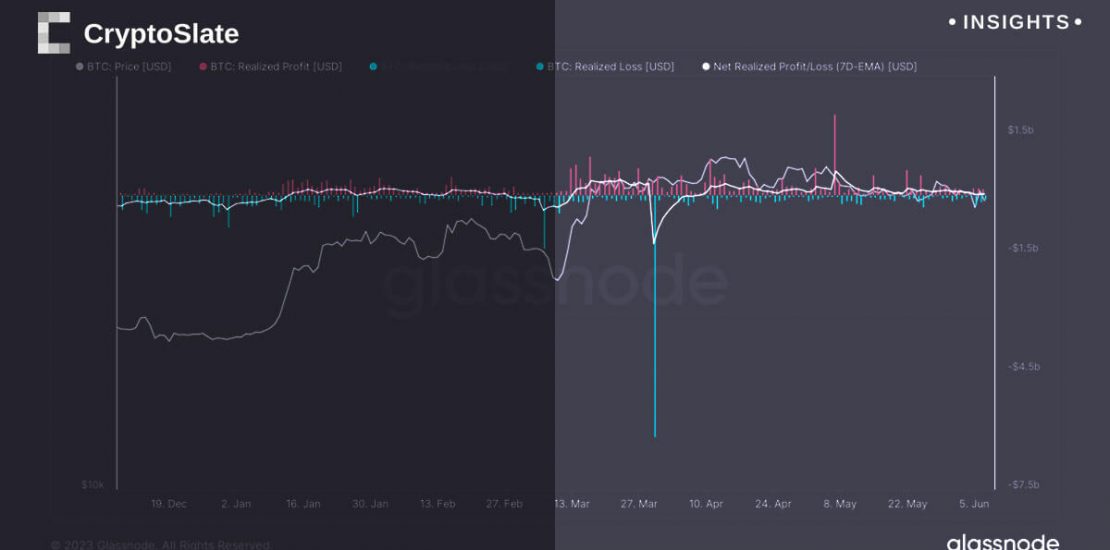Click the CryptoSlate brand name
This screenshot has height=550, width=1110.
point(161,34)
